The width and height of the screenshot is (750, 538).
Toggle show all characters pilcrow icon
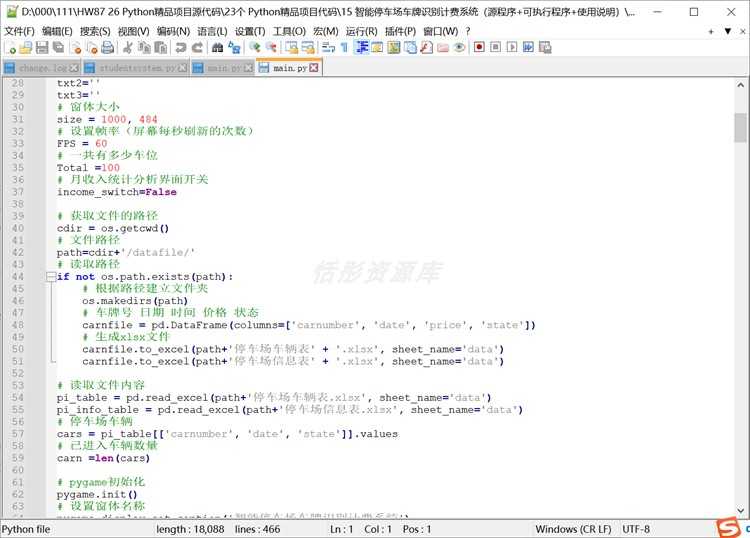(x=344, y=47)
